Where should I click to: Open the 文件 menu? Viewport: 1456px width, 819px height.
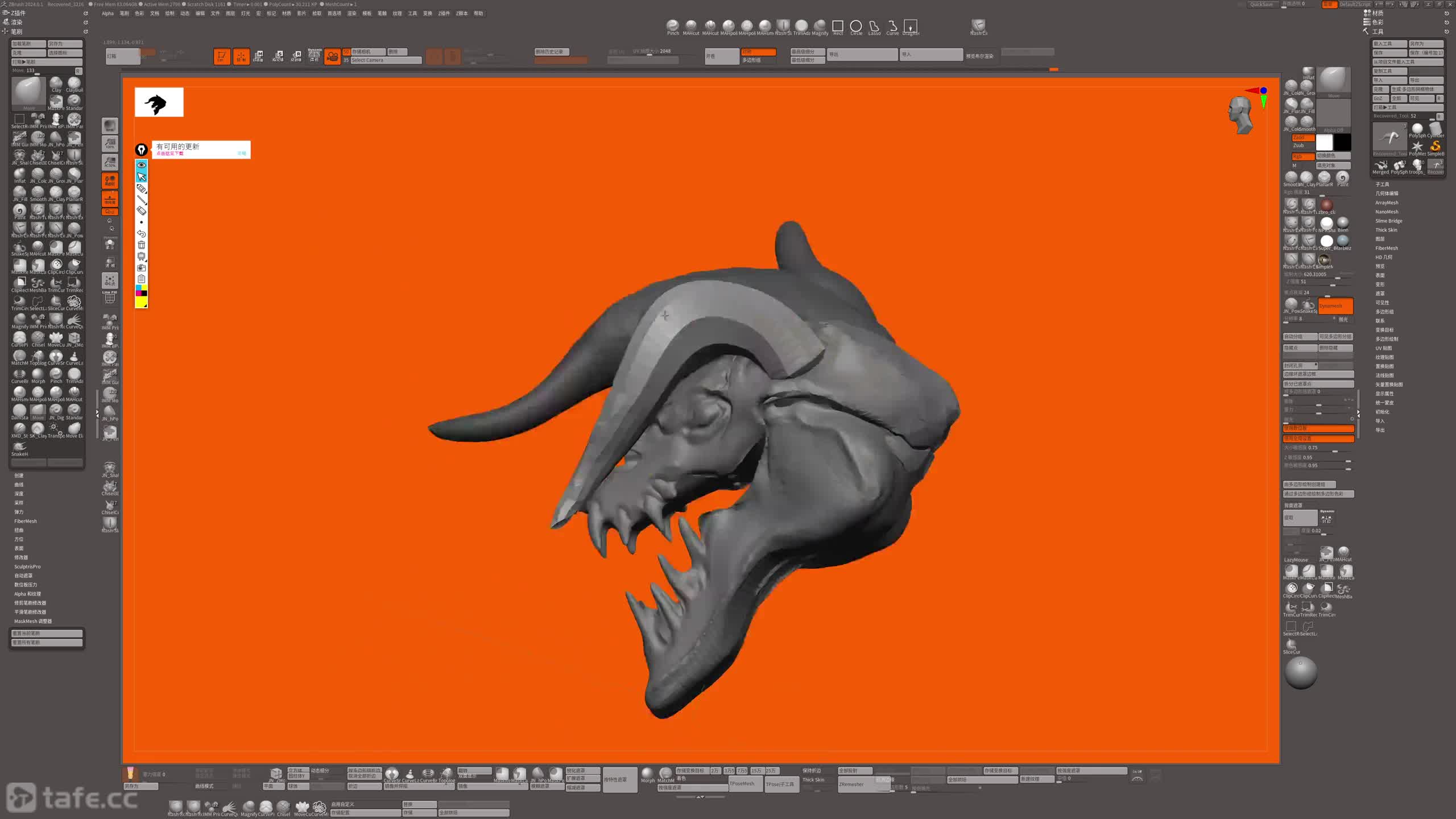point(215,13)
